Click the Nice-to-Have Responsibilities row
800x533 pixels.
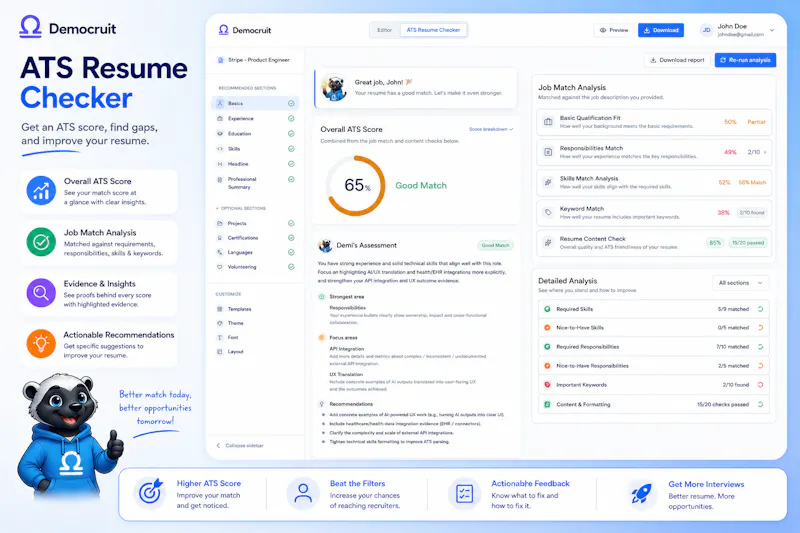654,366
